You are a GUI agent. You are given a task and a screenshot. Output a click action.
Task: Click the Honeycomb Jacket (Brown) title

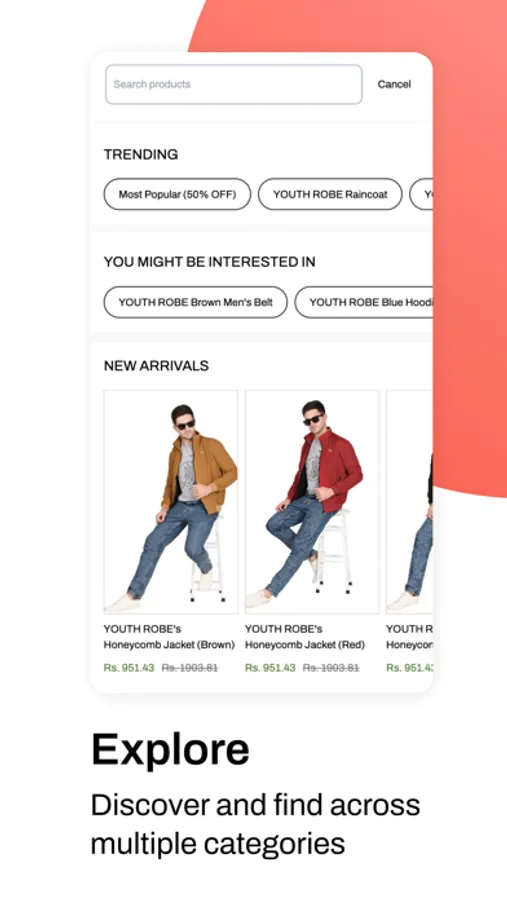click(169, 637)
